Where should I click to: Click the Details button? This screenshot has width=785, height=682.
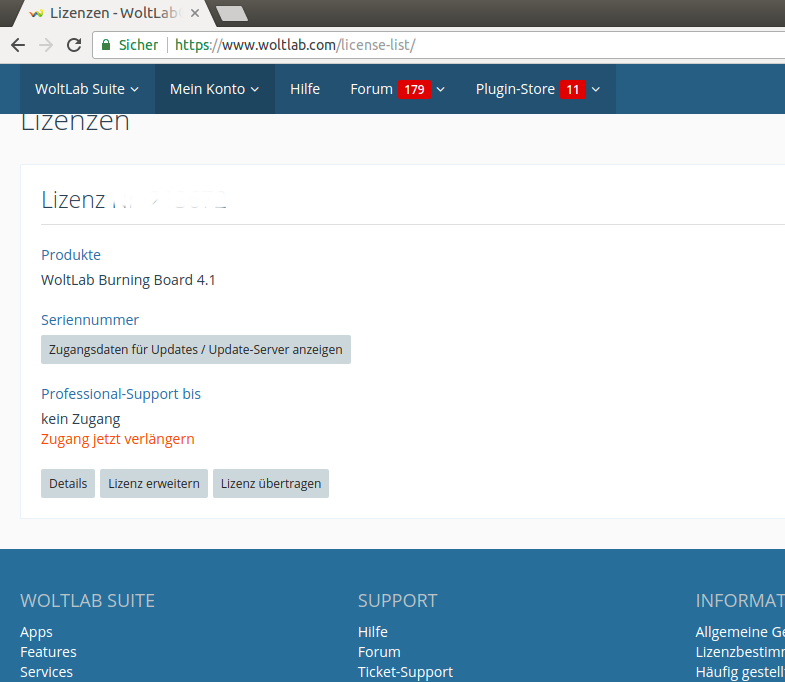68,483
